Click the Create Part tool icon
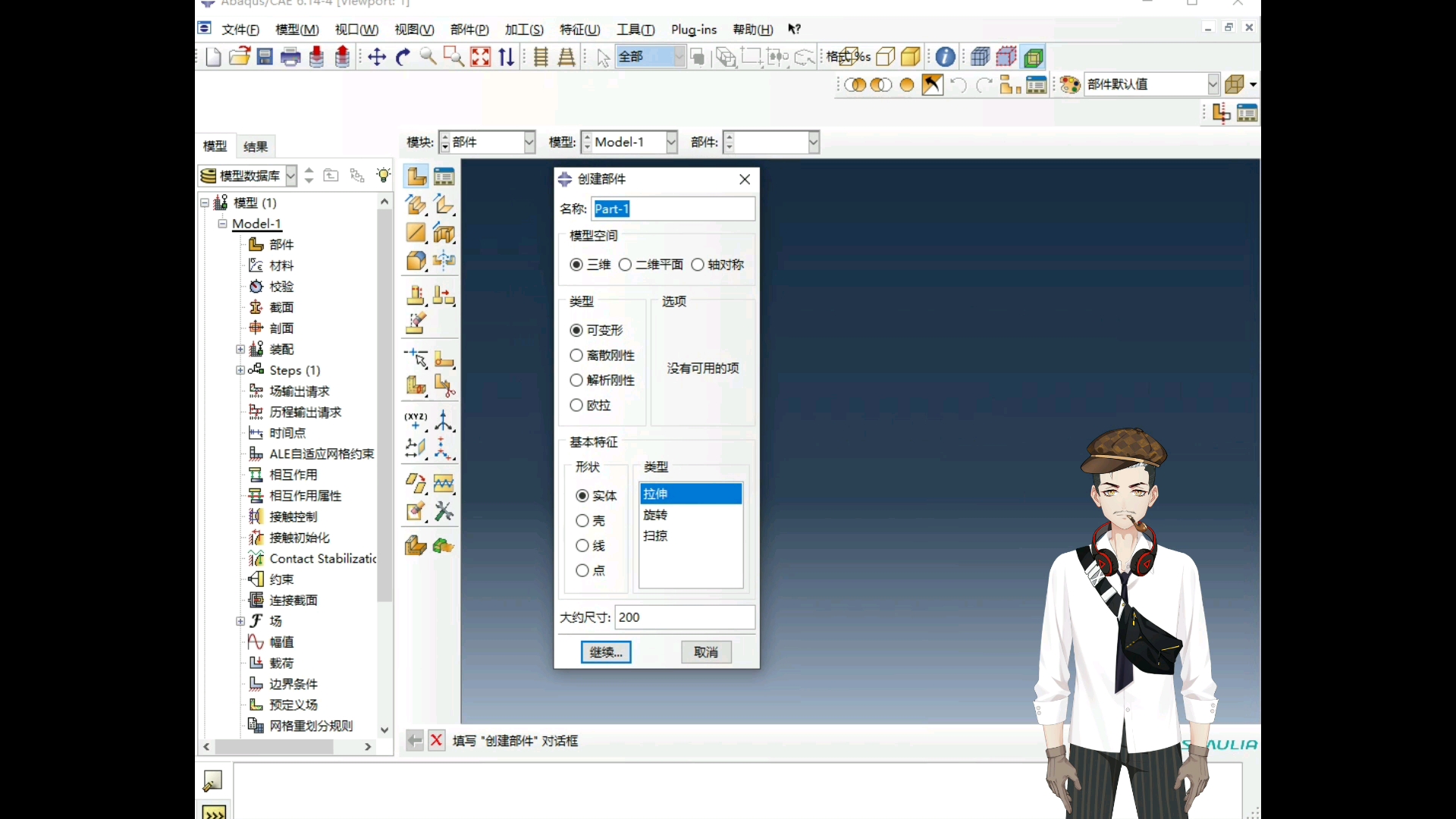The width and height of the screenshot is (1456, 819). pyautogui.click(x=416, y=177)
